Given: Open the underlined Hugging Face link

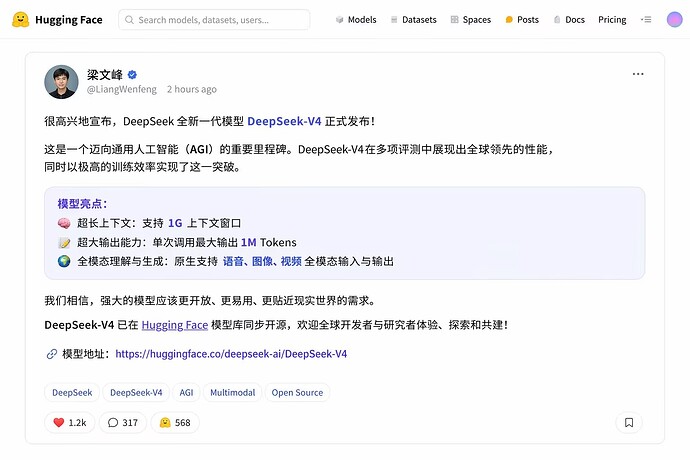Looking at the screenshot, I should tap(175, 325).
